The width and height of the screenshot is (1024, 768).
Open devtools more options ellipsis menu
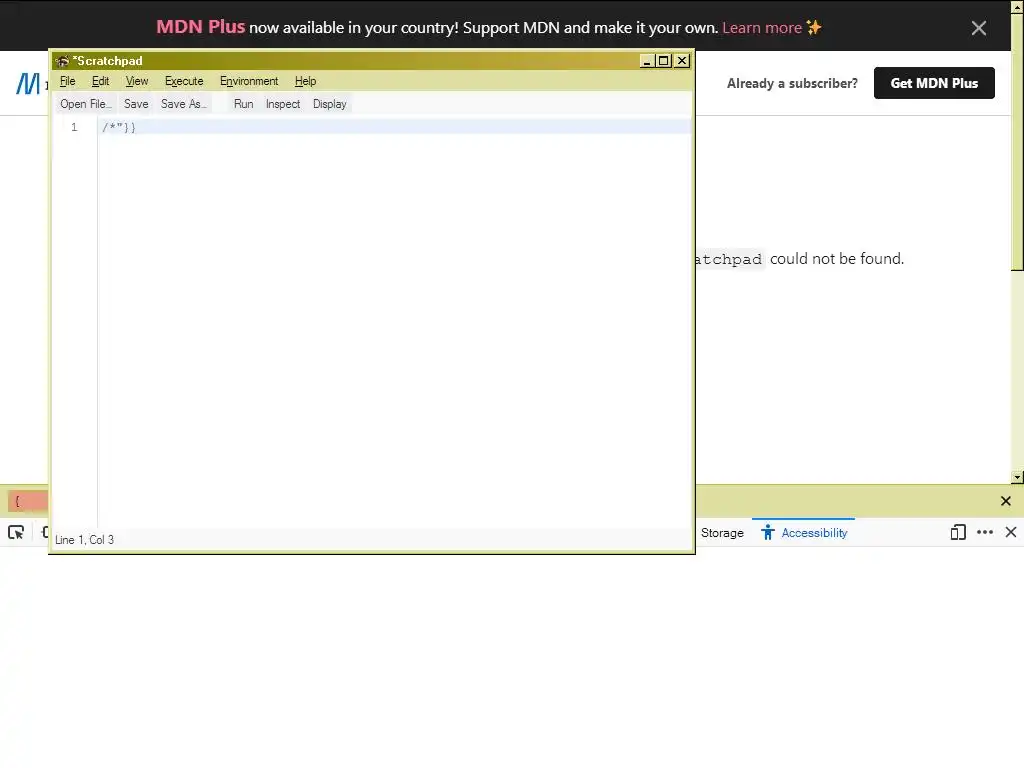985,532
